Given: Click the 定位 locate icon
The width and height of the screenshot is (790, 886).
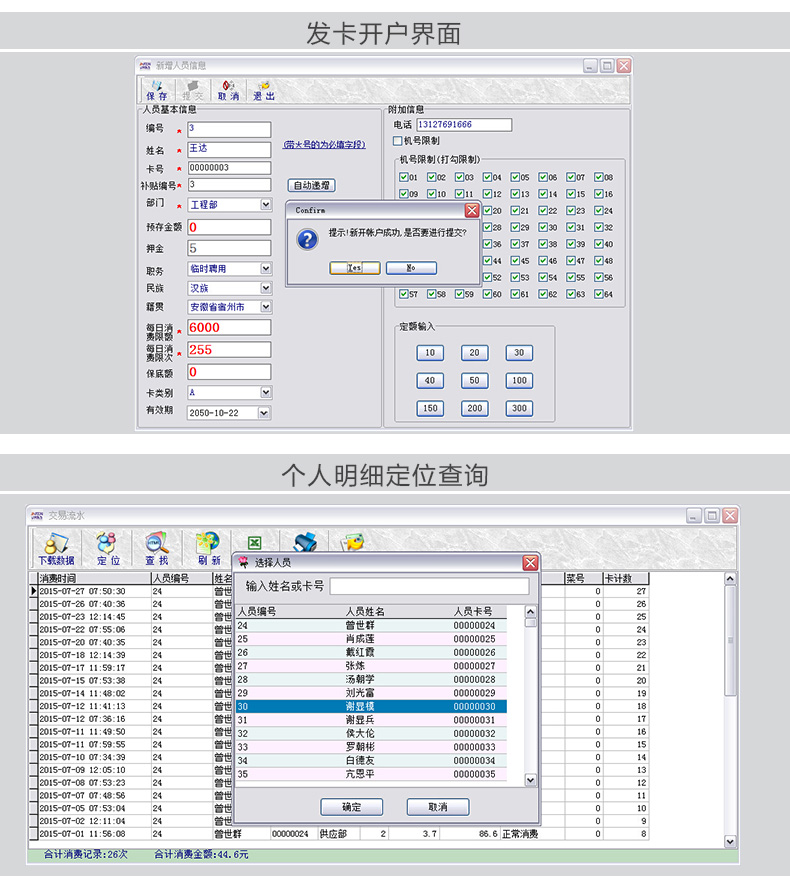Looking at the screenshot, I should pyautogui.click(x=107, y=547).
